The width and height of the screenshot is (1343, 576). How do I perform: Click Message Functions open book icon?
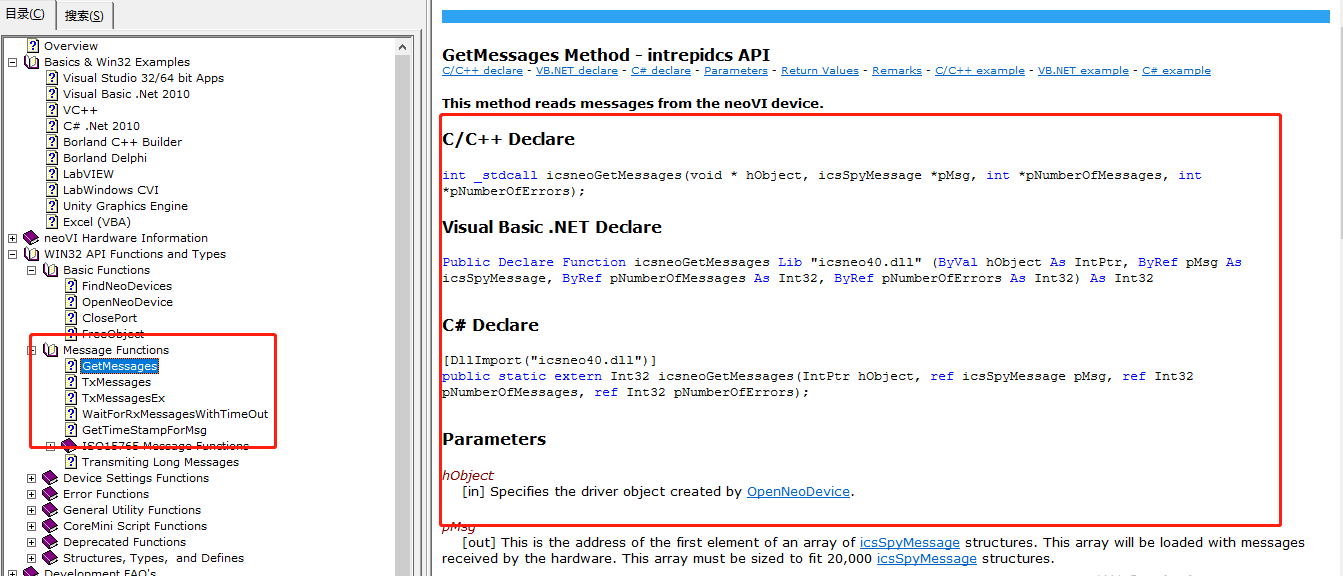pyautogui.click(x=50, y=350)
